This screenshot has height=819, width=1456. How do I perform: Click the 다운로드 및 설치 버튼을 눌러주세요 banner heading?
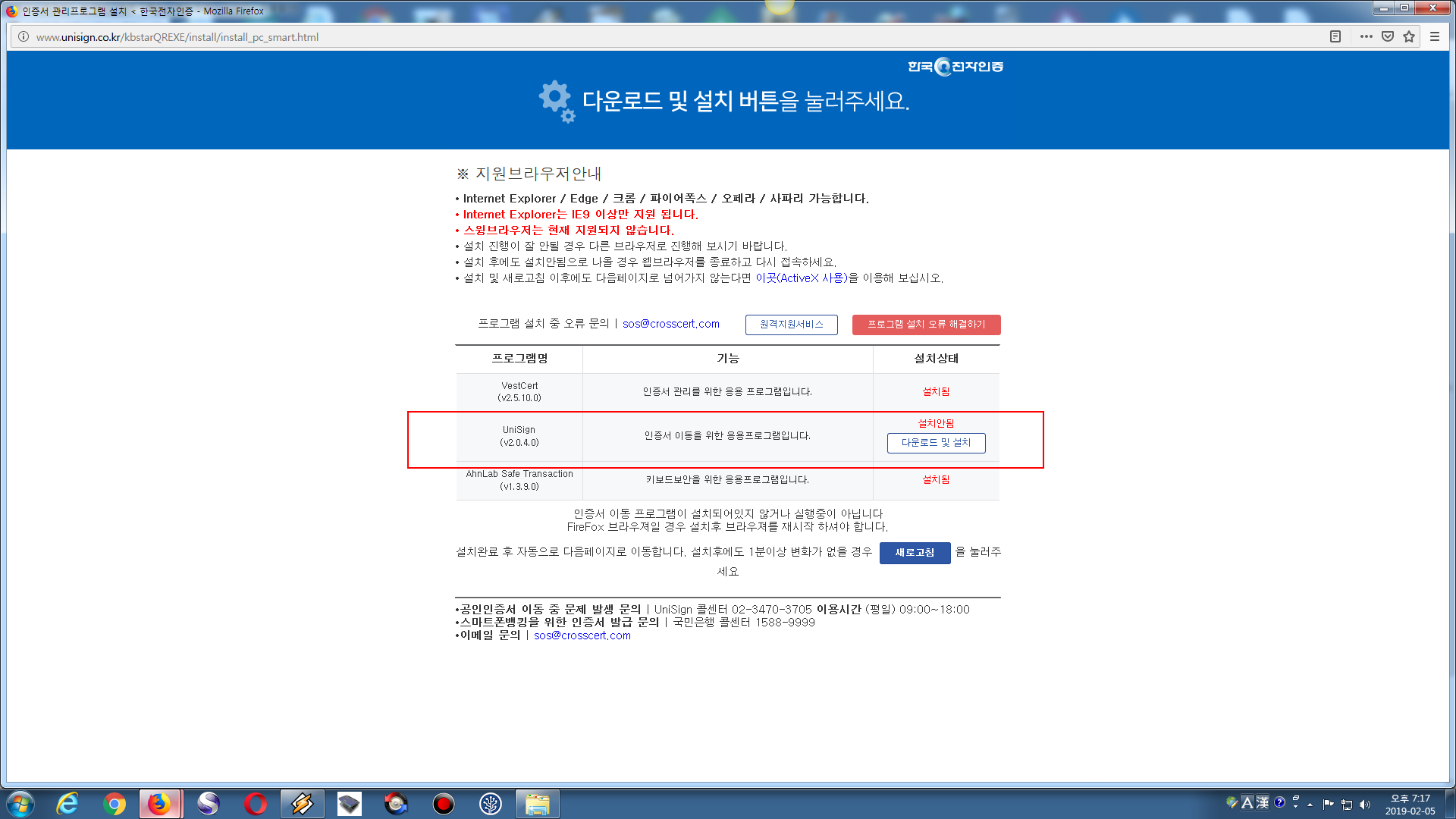pos(745,101)
